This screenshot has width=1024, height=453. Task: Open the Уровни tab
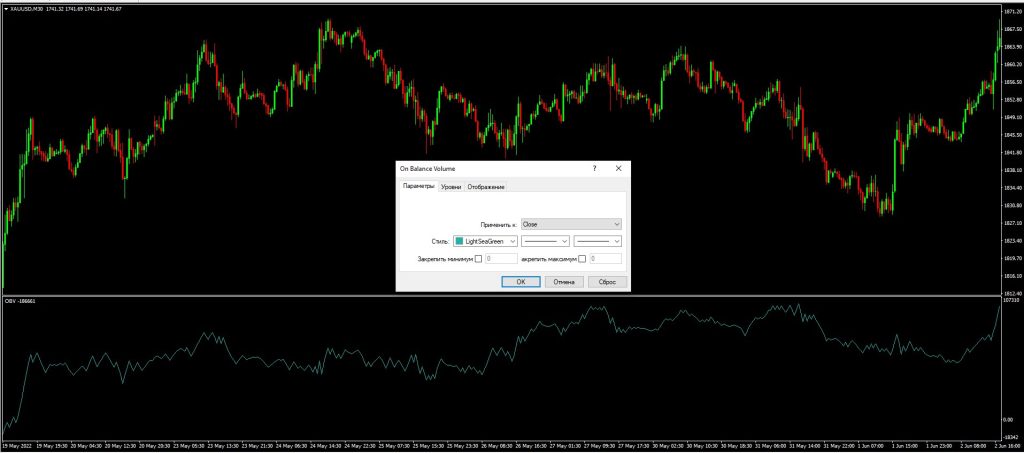coord(451,187)
